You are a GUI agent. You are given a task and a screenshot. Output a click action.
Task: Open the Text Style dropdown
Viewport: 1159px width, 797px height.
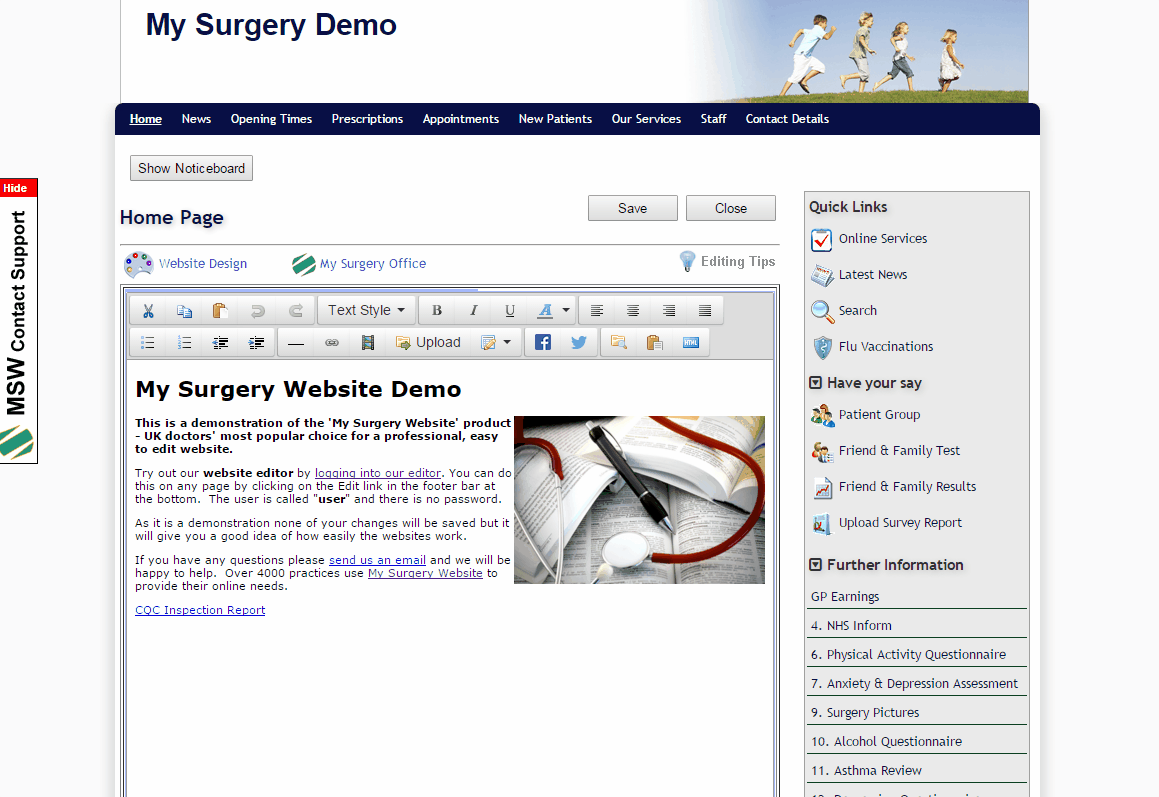click(366, 310)
